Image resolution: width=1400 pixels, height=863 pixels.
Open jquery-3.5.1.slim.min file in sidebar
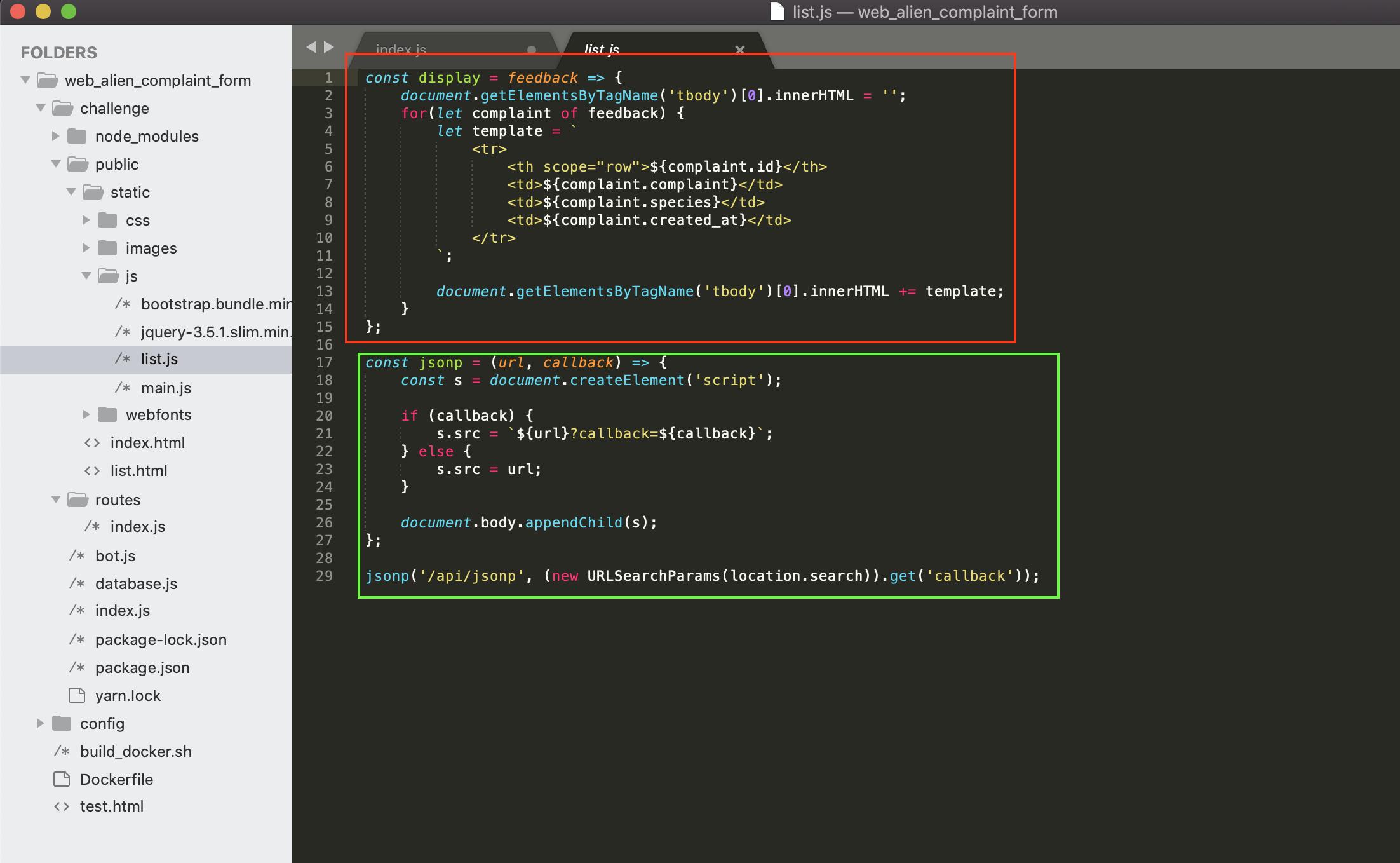[217, 332]
